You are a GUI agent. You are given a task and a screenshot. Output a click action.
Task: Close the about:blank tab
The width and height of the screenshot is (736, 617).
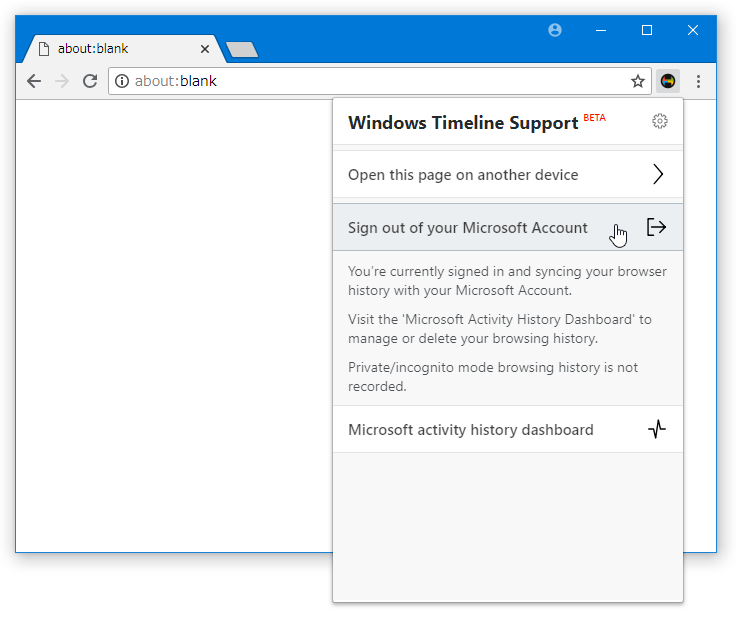[205, 49]
